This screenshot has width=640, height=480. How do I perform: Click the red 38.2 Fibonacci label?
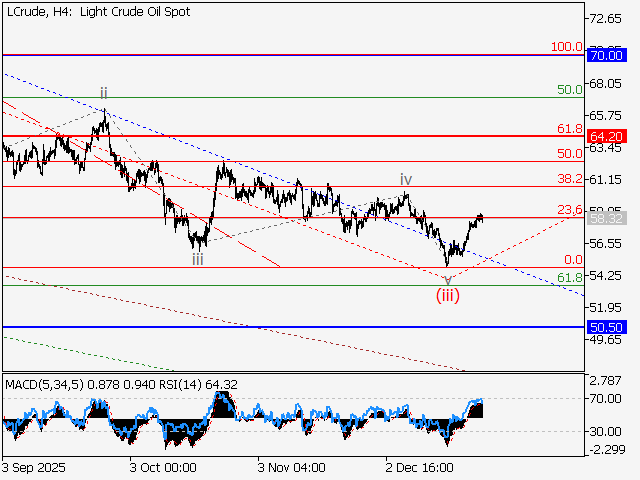coord(569,179)
